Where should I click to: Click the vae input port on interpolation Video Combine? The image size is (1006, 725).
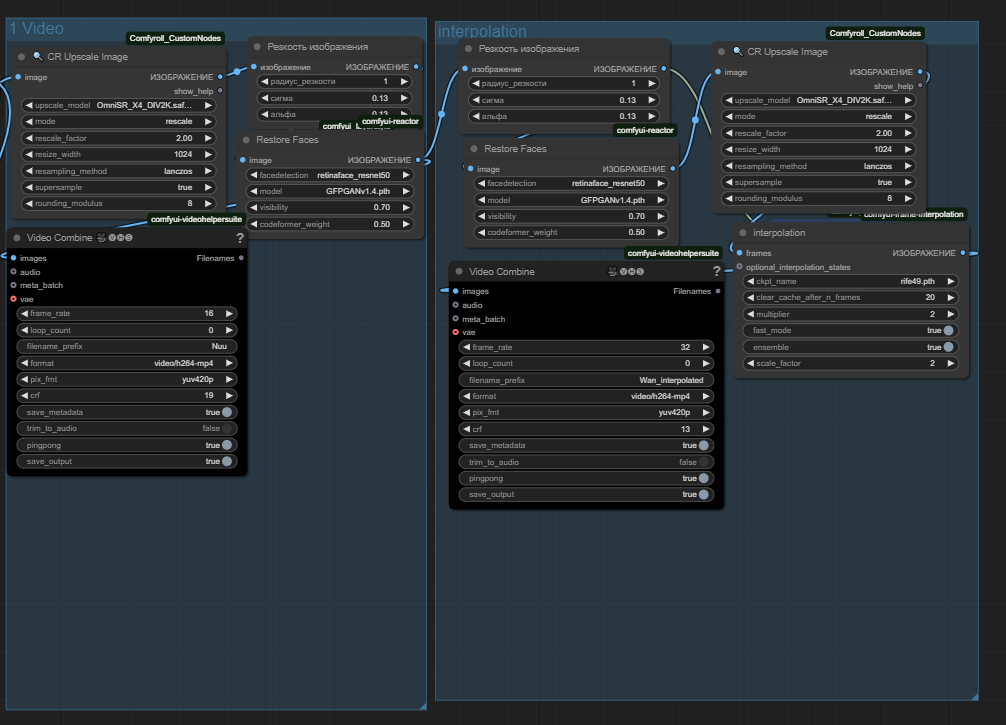456,332
